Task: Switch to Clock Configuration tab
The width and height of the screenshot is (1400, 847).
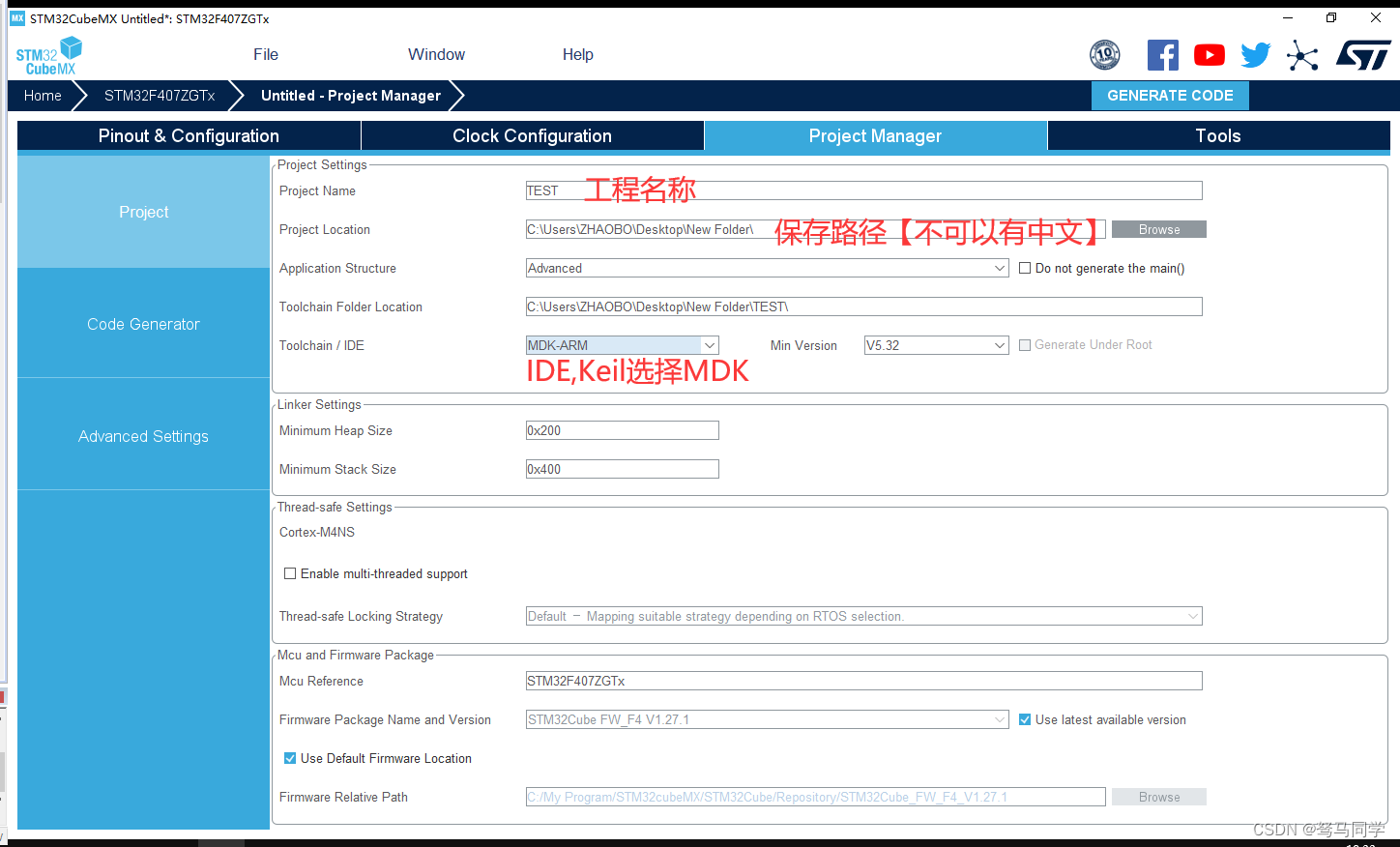Action: pos(532,136)
